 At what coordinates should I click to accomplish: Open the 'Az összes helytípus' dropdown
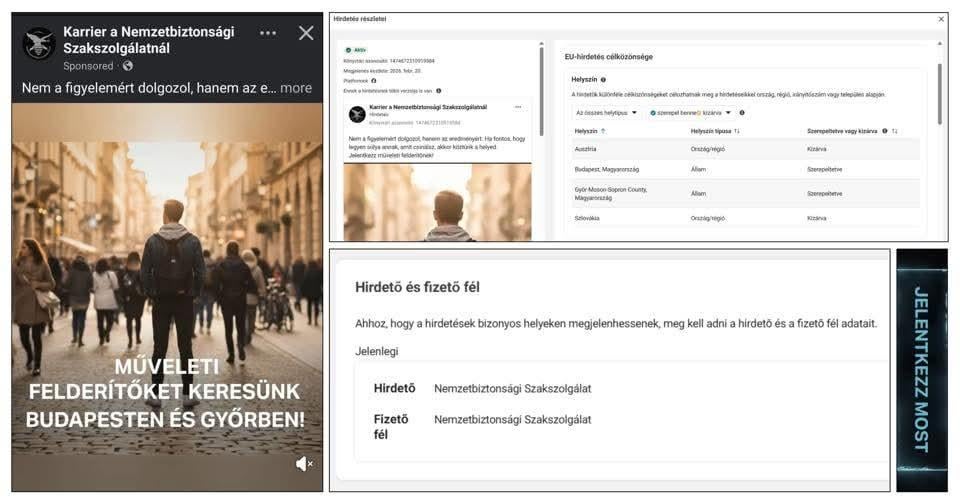tap(607, 112)
